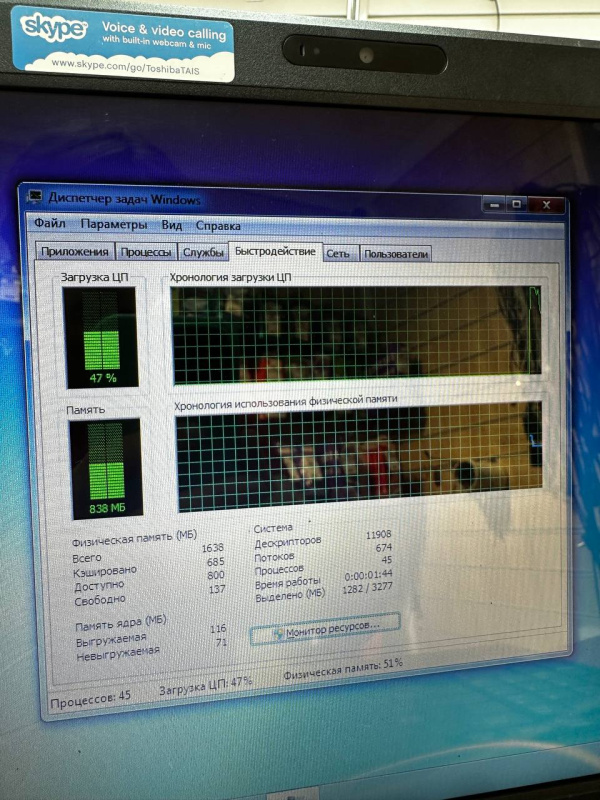
Task: Click the physical memory usage history graph
Action: point(360,456)
